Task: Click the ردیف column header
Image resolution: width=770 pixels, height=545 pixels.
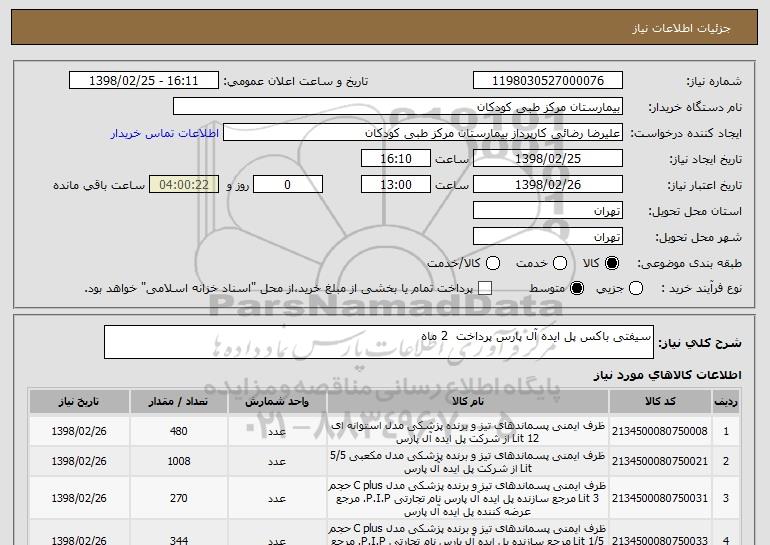Action: (726, 402)
